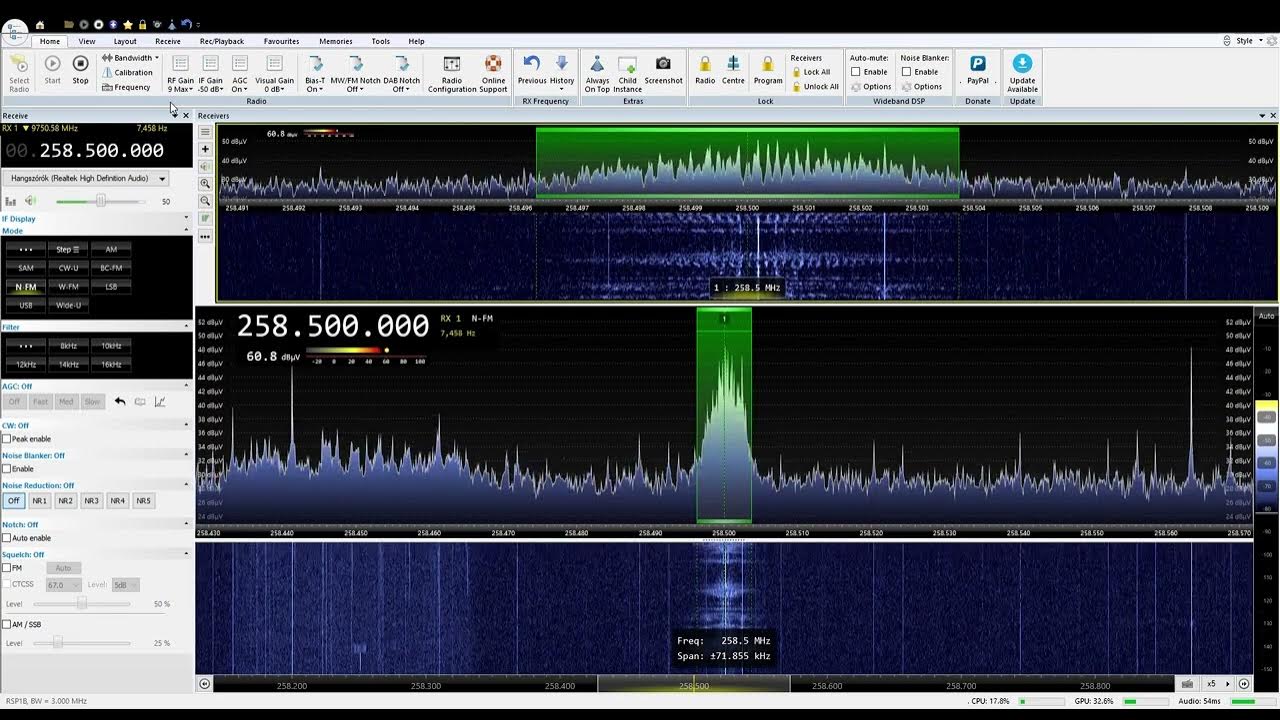Open the Memories ribbon tab
Screen dimensions: 1280x720
coord(335,41)
